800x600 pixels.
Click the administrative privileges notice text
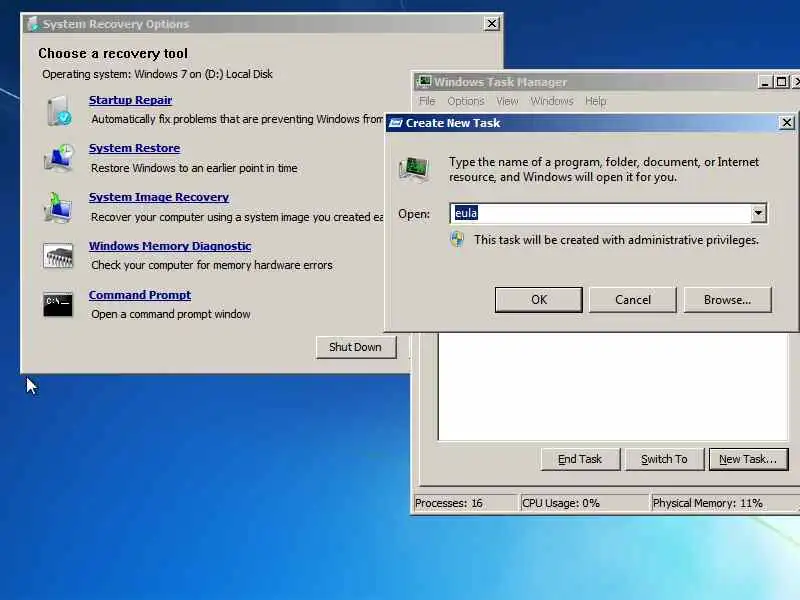tap(616, 240)
